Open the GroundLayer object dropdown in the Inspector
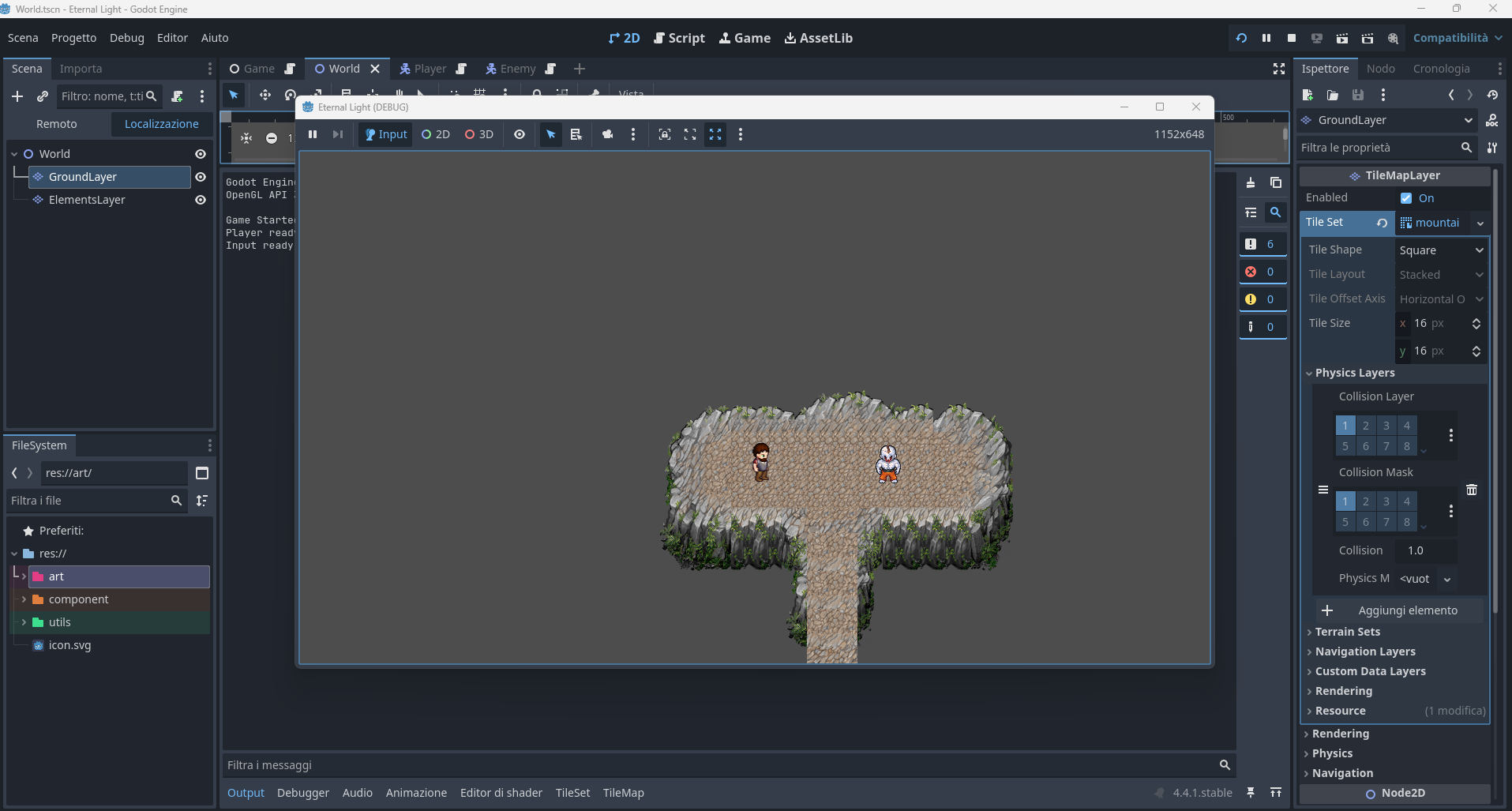Viewport: 1512px width, 811px height. pos(1387,120)
